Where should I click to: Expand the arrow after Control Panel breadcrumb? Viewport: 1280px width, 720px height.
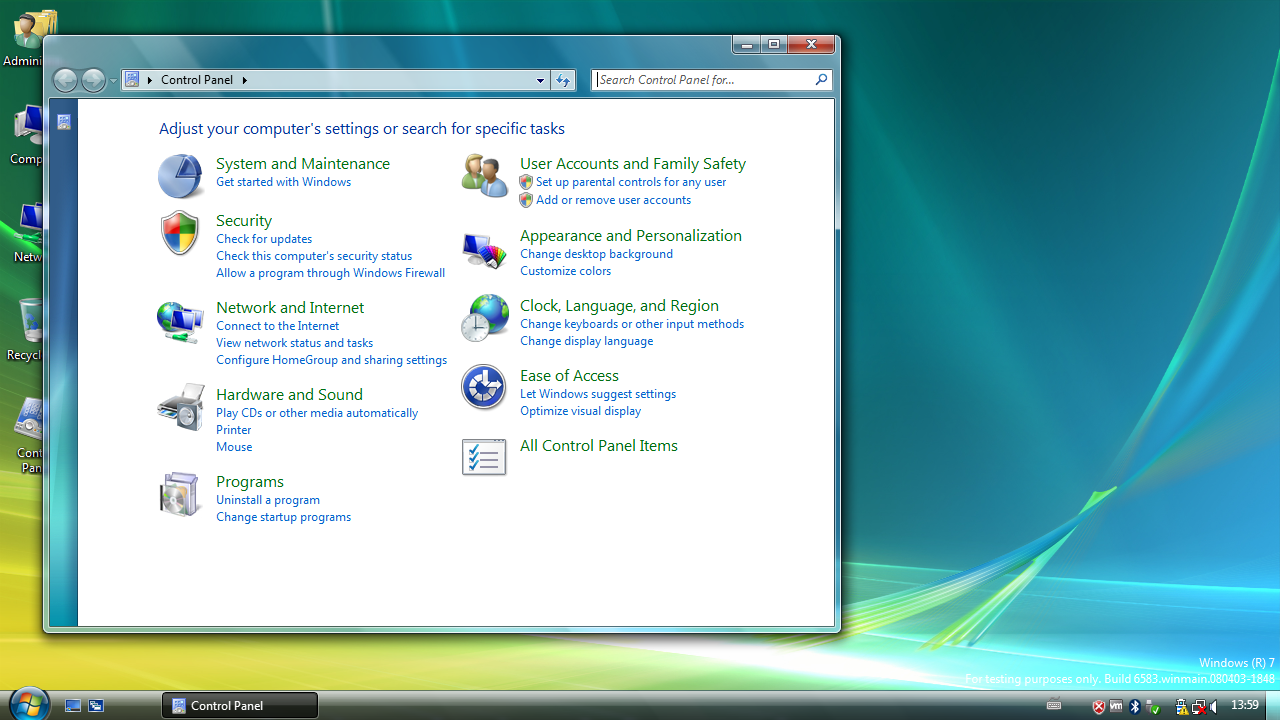point(244,80)
